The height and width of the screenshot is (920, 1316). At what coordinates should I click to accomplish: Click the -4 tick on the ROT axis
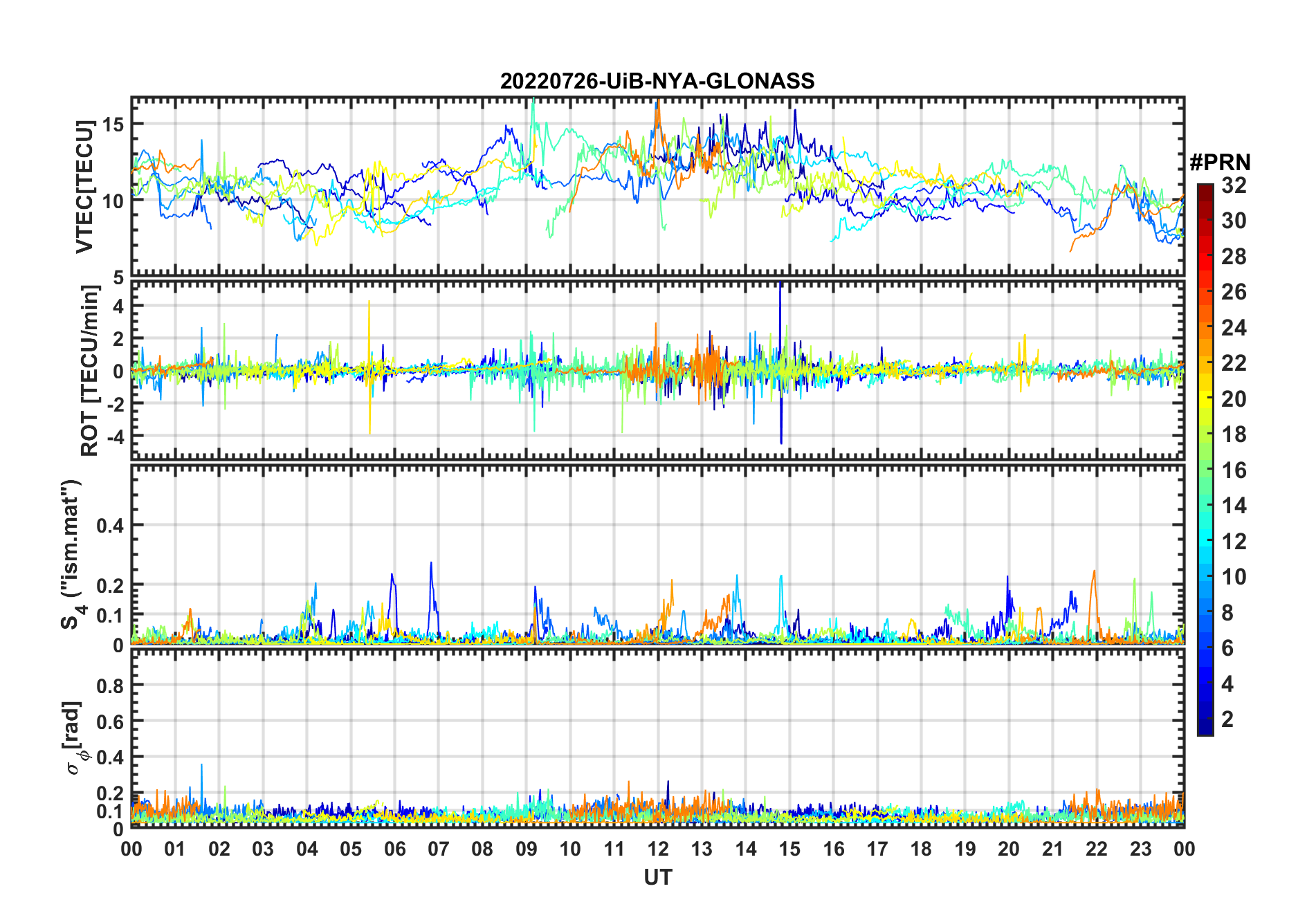(x=114, y=437)
